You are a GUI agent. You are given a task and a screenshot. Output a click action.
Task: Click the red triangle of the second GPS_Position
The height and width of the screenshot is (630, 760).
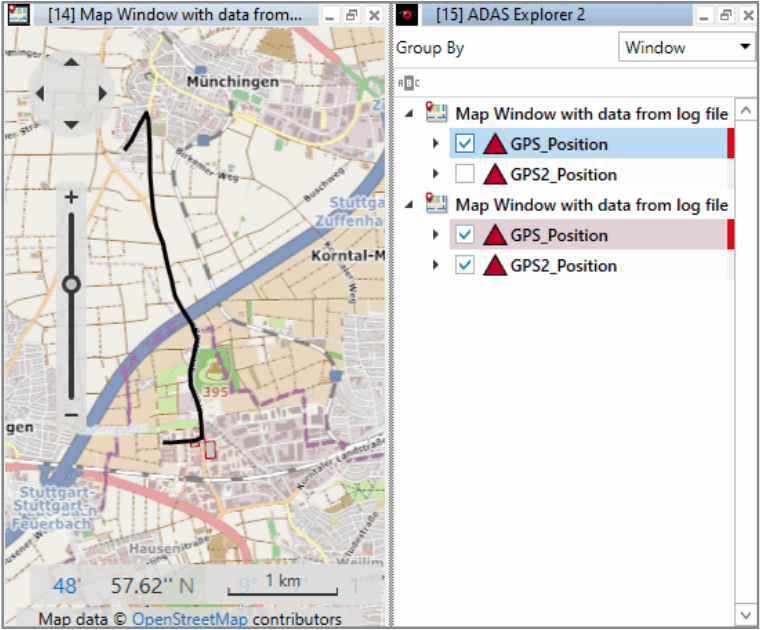495,236
